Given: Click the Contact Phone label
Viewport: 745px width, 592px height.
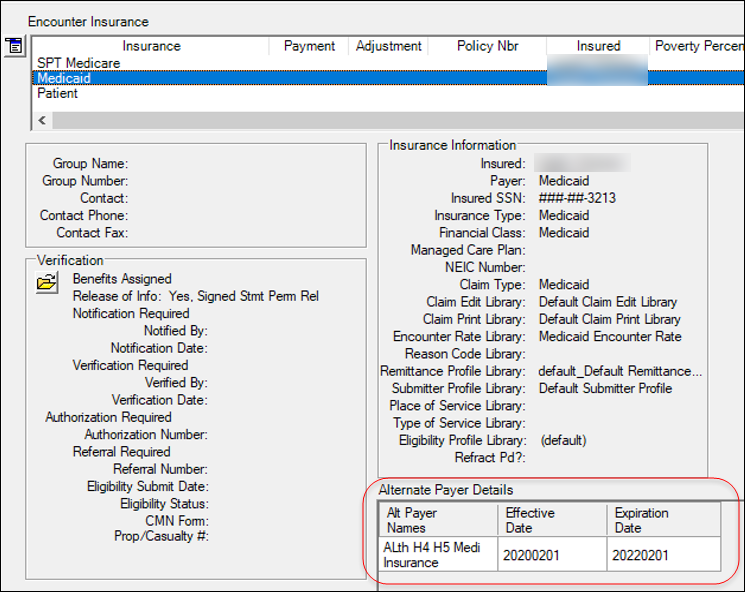Looking at the screenshot, I should [84, 215].
